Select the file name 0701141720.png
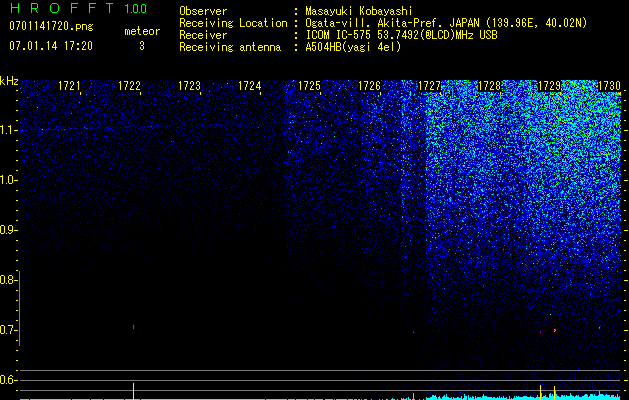This screenshot has height=400, width=629. tap(51, 26)
